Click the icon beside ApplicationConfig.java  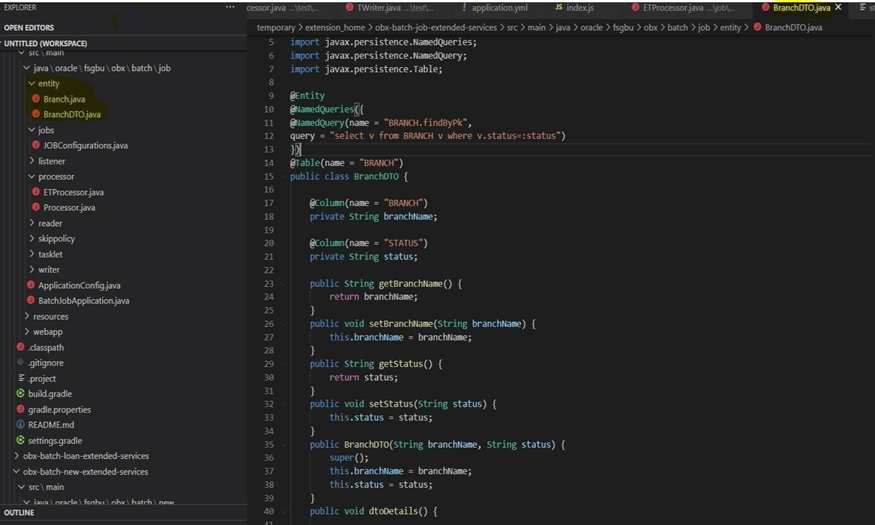(31, 285)
